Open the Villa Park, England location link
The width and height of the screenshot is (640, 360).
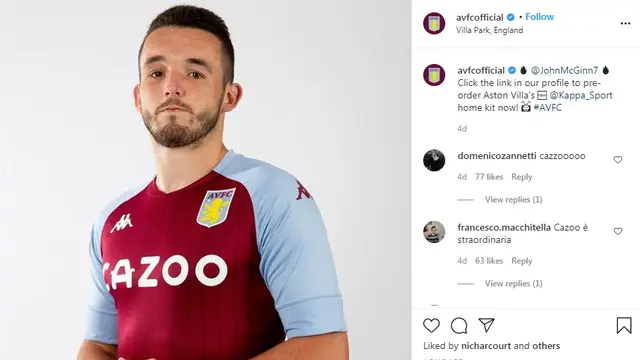tap(489, 30)
